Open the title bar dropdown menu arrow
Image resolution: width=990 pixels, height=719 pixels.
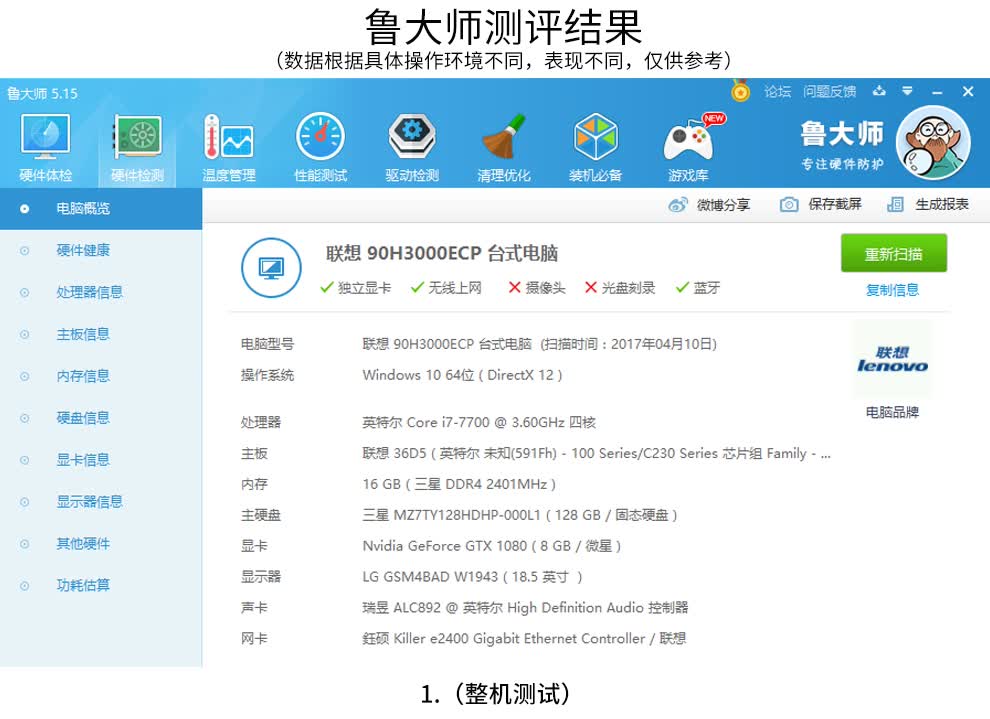[x=907, y=91]
